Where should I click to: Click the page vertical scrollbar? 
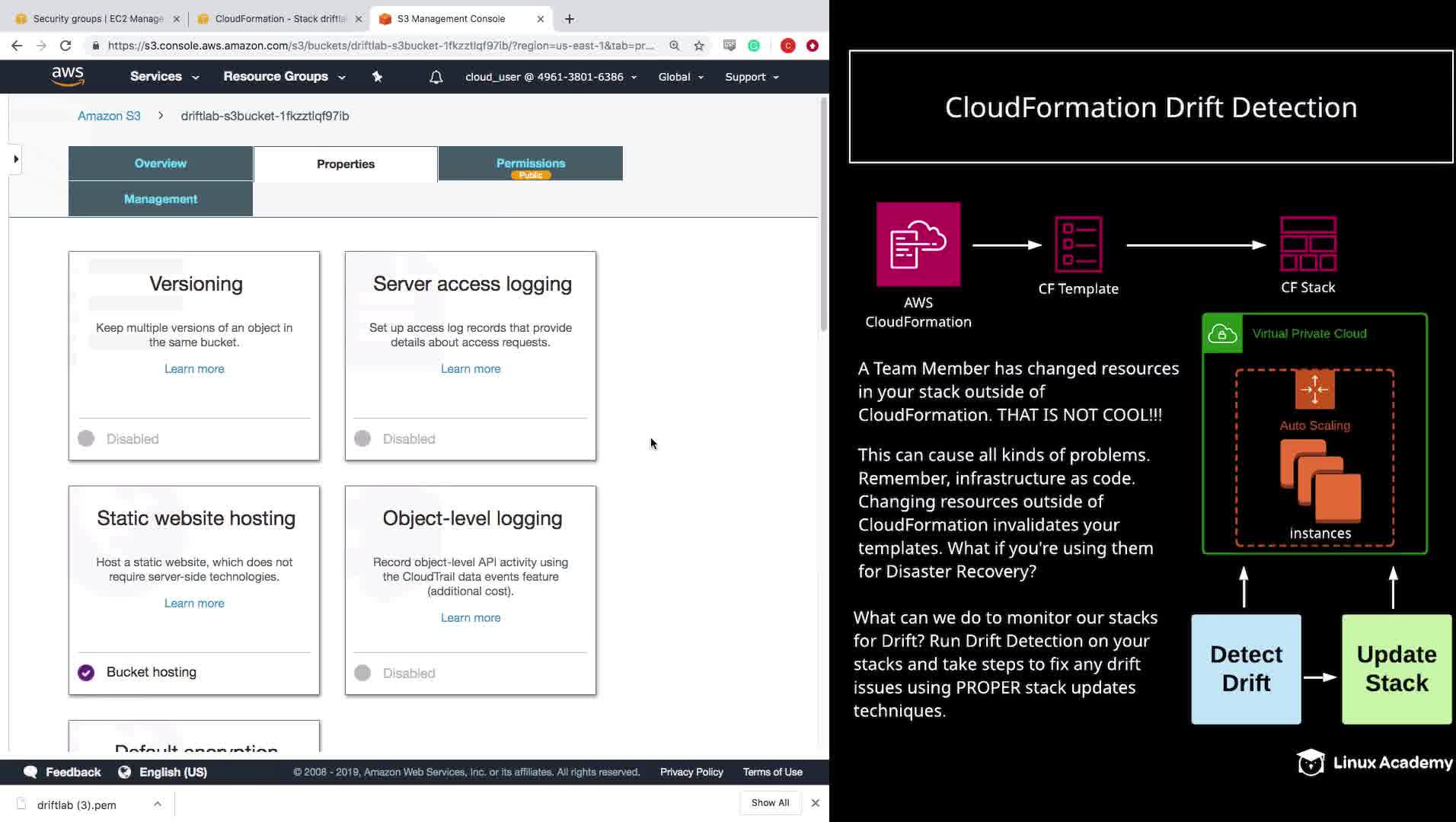click(x=823, y=213)
